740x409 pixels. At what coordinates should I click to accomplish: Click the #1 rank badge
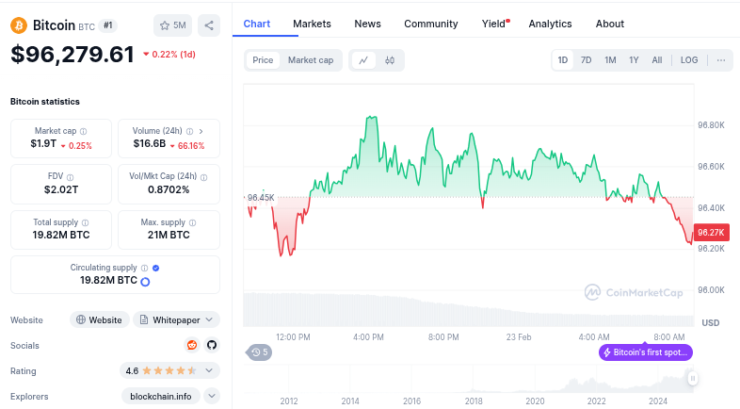(x=108, y=25)
